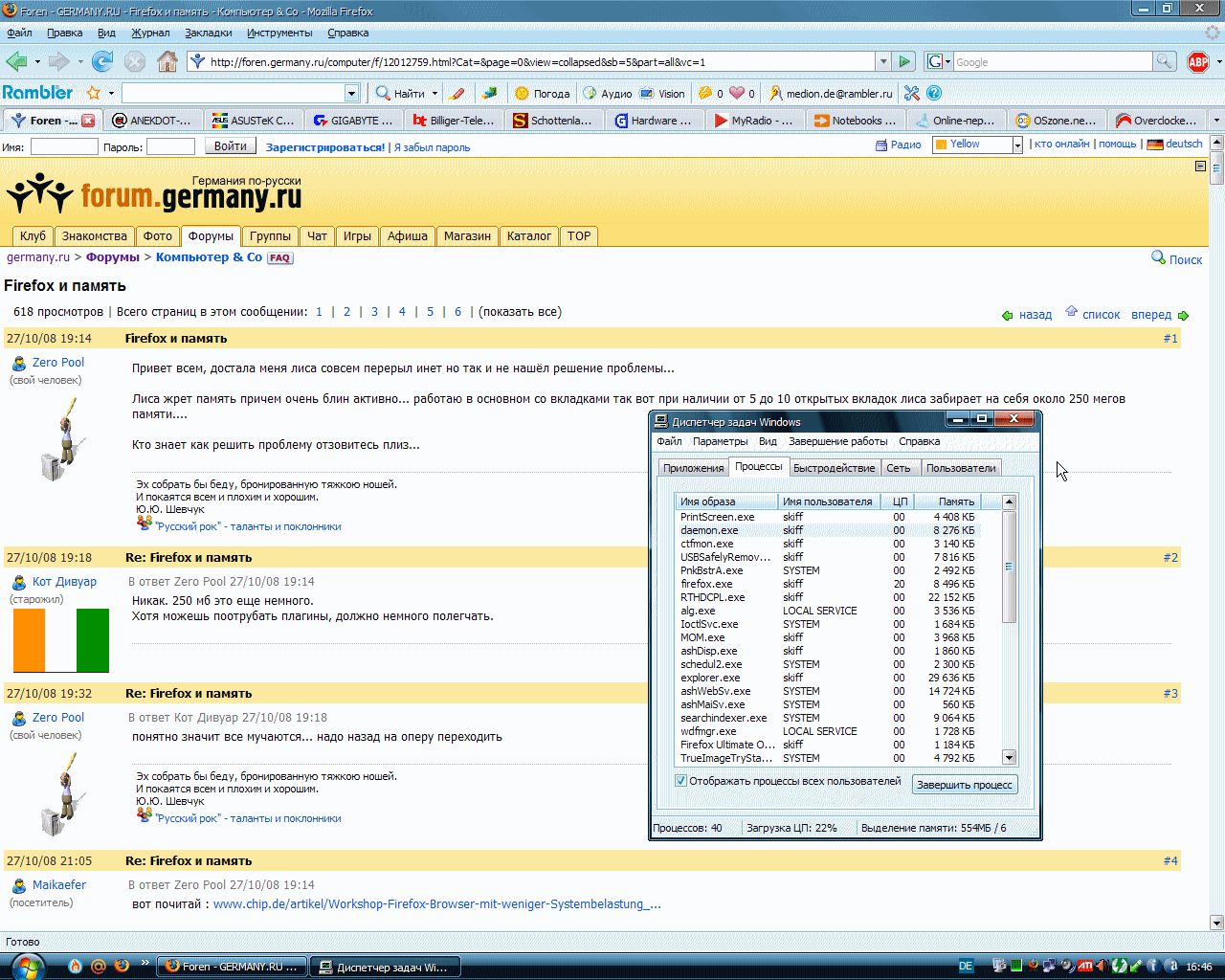The image size is (1225, 980).
Task: Switch to Быстродействие tab in Task Manager
Action: click(x=834, y=468)
